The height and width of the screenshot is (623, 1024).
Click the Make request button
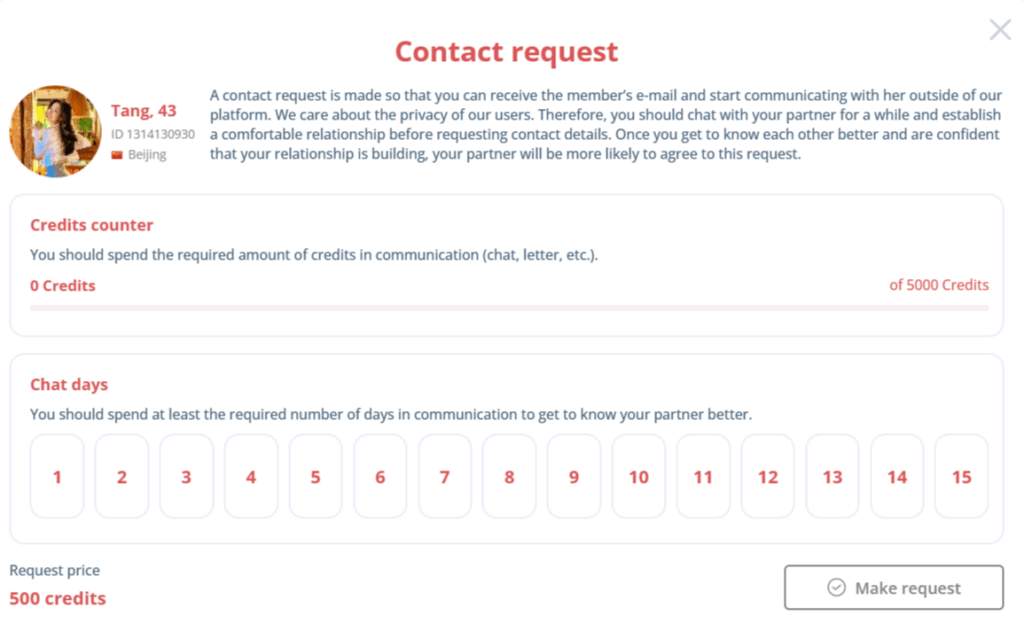(x=893, y=587)
